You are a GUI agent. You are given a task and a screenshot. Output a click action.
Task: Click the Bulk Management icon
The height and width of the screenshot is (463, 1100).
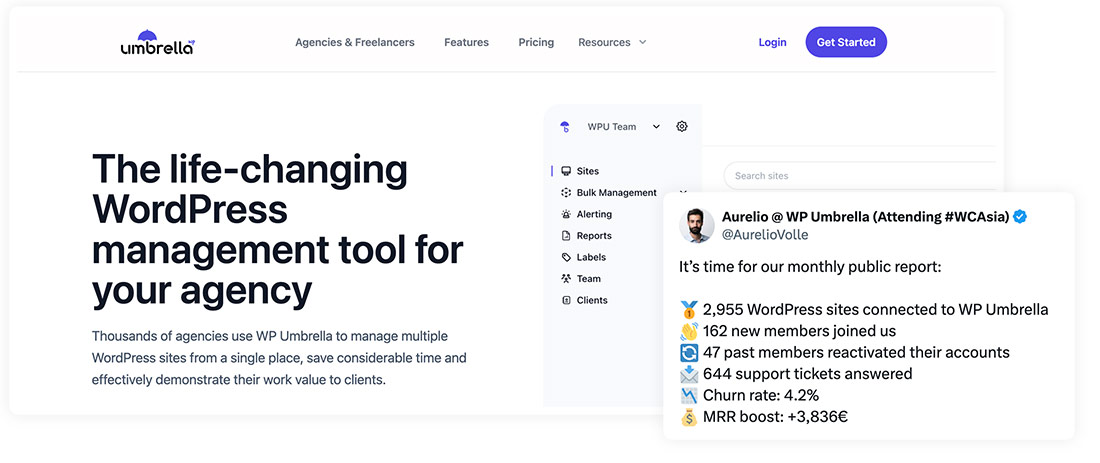[x=566, y=193]
